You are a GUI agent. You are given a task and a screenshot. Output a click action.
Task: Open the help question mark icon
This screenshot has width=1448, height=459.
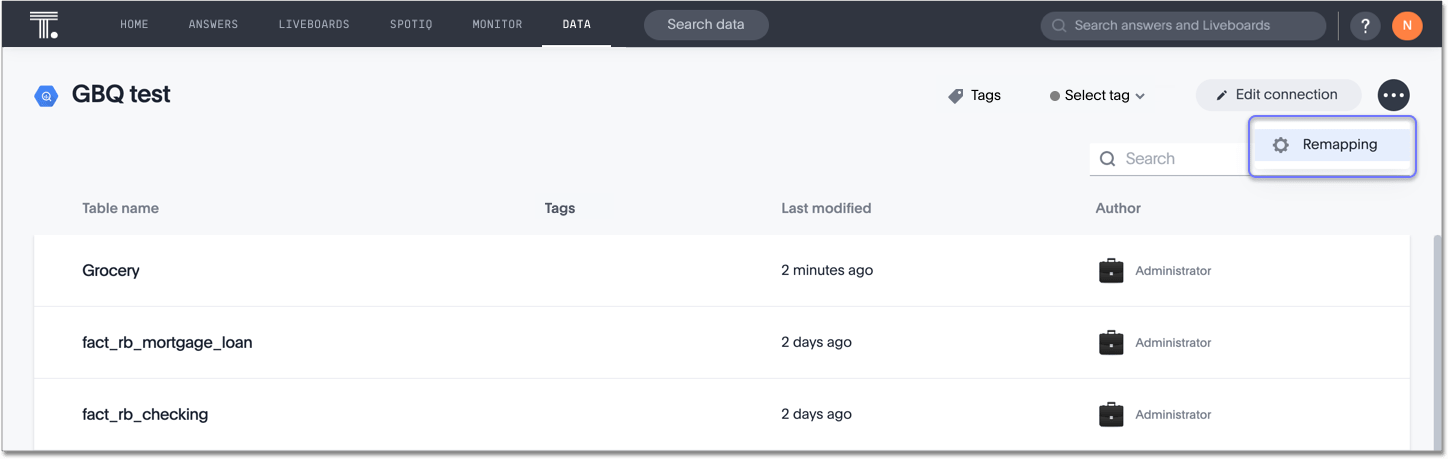coord(1365,26)
